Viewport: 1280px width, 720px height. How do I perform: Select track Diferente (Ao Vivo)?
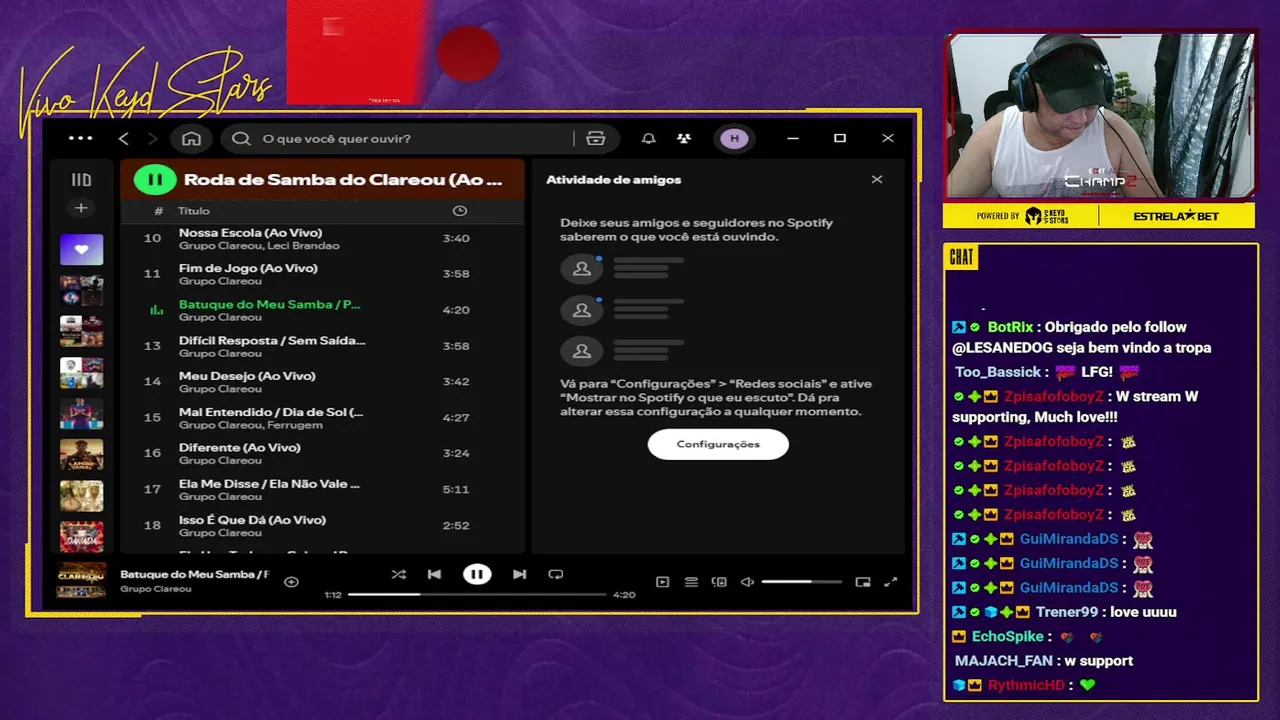click(322, 454)
